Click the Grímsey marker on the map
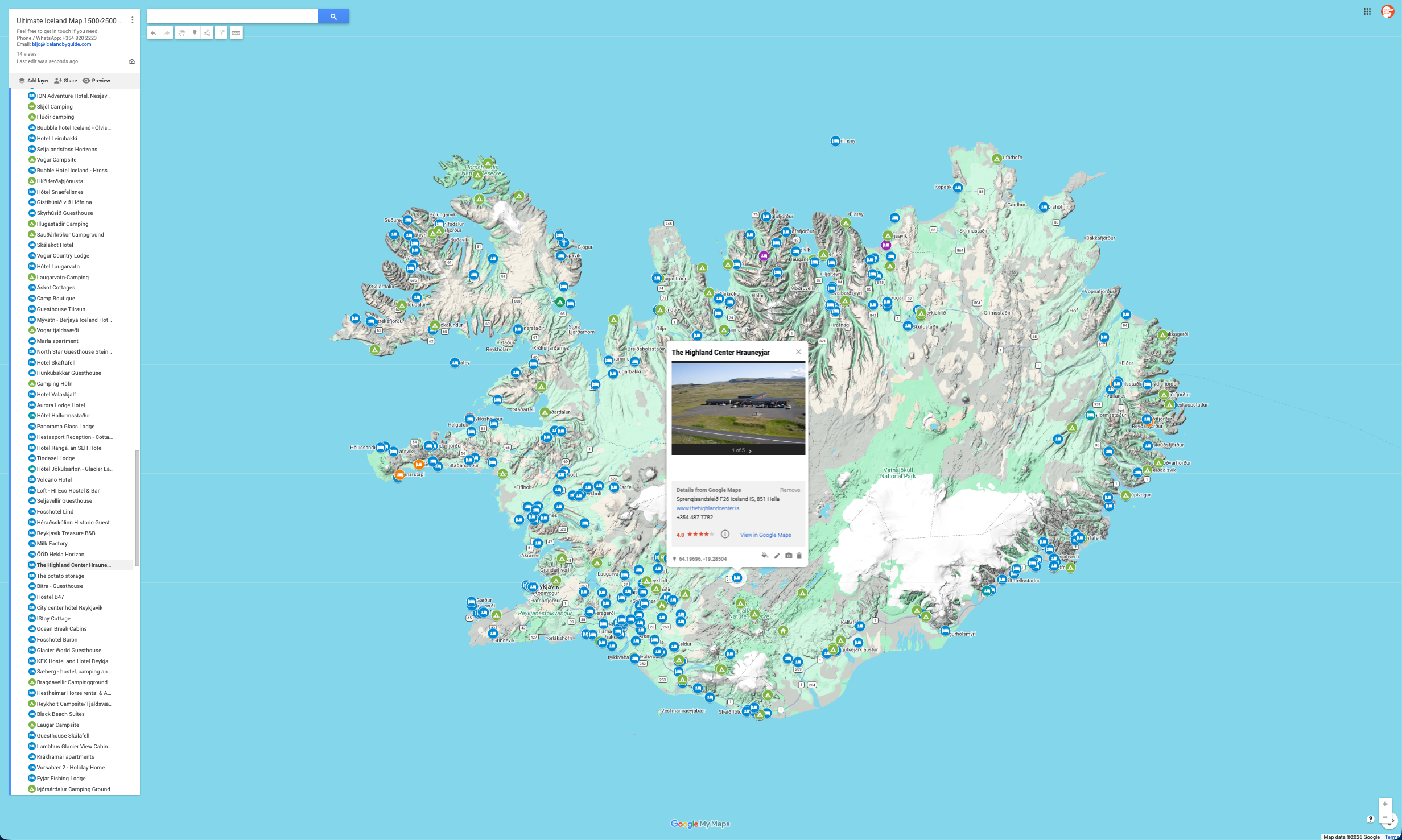1402x840 pixels. click(x=835, y=141)
